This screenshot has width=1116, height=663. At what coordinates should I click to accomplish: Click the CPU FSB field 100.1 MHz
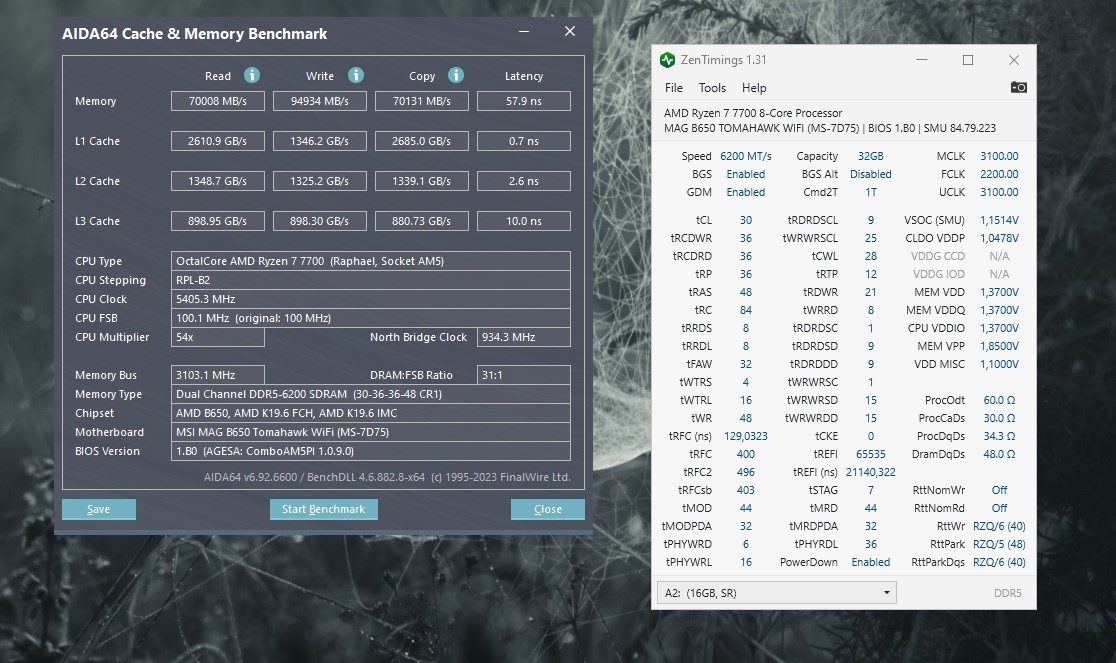coord(371,318)
